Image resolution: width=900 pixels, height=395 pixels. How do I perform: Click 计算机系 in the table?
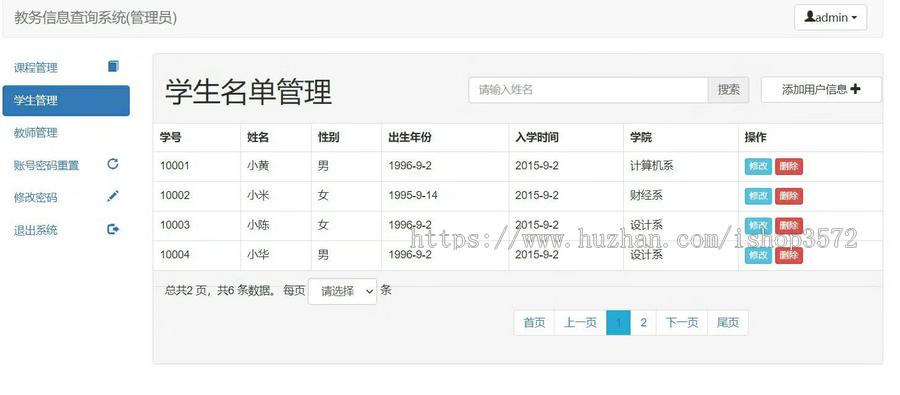pos(651,166)
